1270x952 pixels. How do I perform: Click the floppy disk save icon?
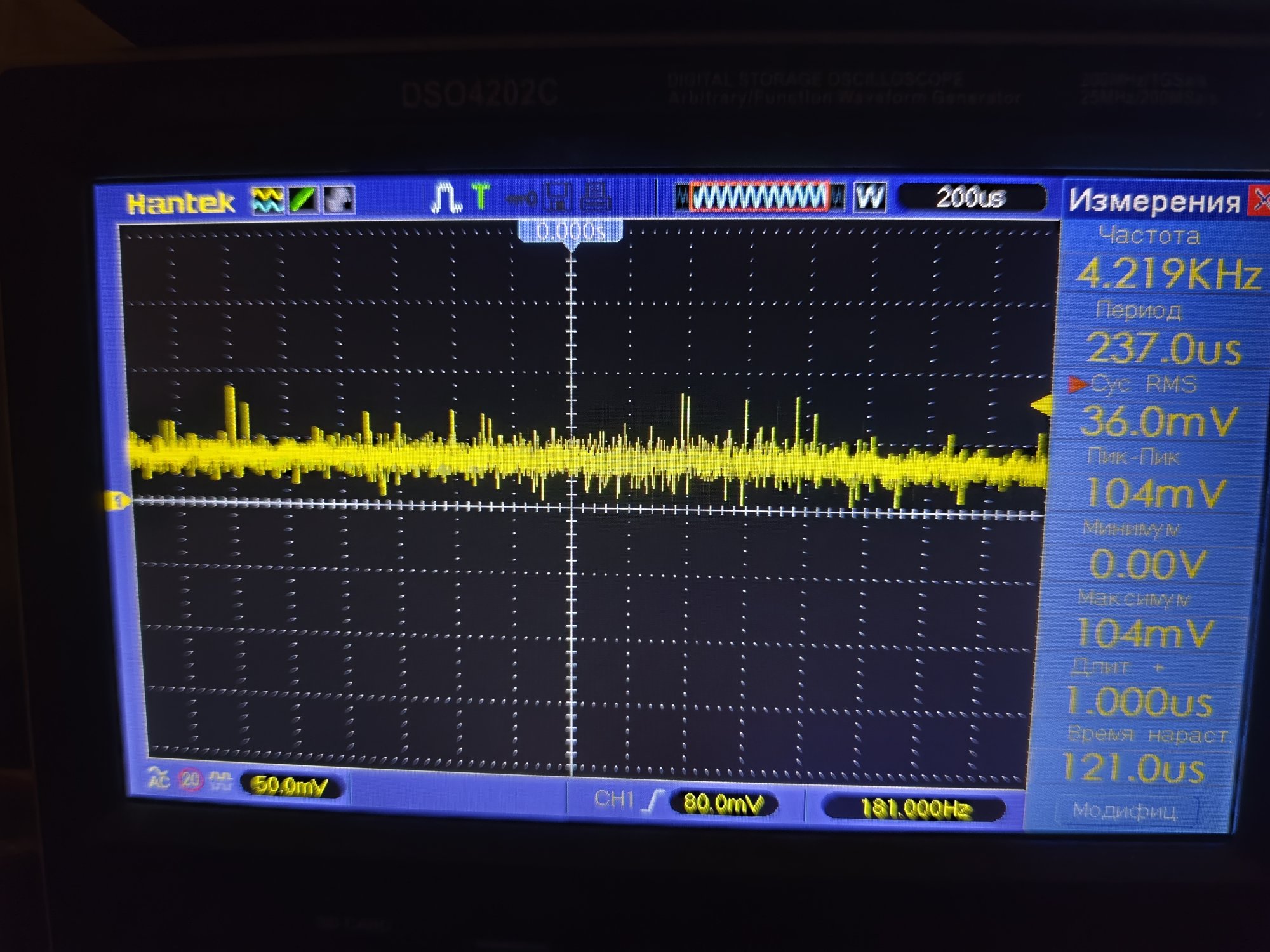coord(558,197)
